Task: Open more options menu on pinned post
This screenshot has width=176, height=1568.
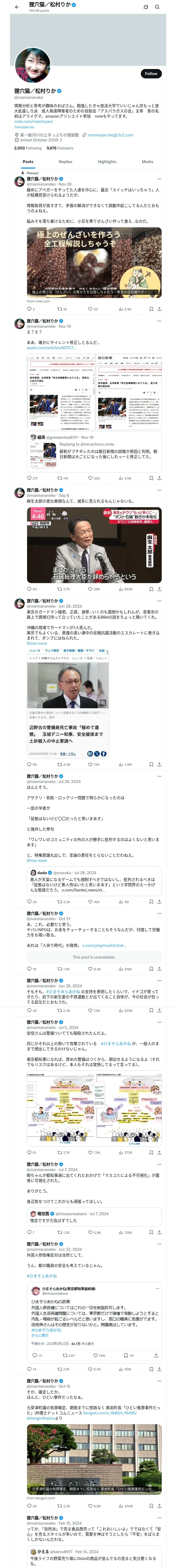Action: [160, 179]
